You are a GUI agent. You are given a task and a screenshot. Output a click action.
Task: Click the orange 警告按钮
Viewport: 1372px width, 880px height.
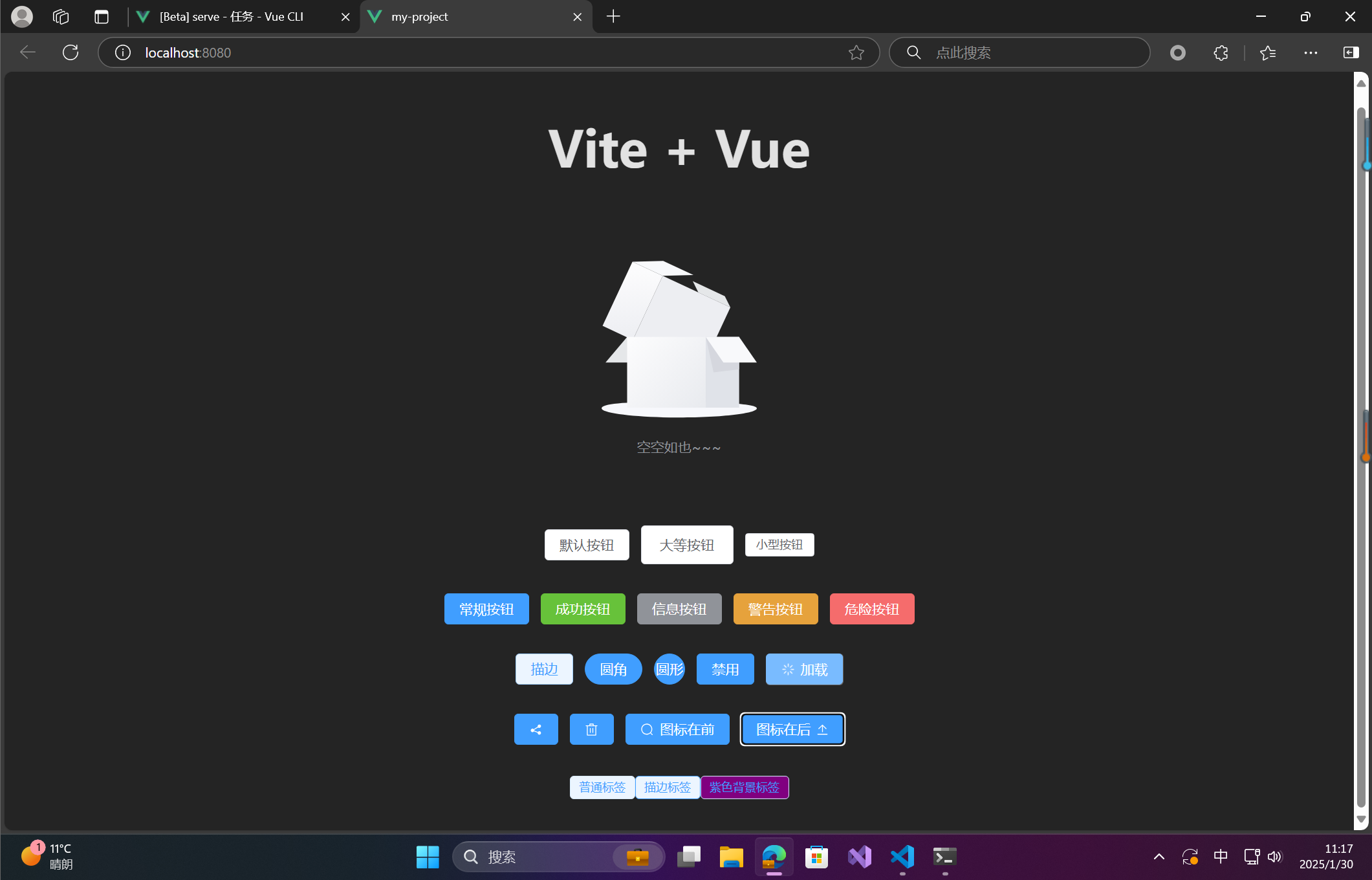point(776,609)
